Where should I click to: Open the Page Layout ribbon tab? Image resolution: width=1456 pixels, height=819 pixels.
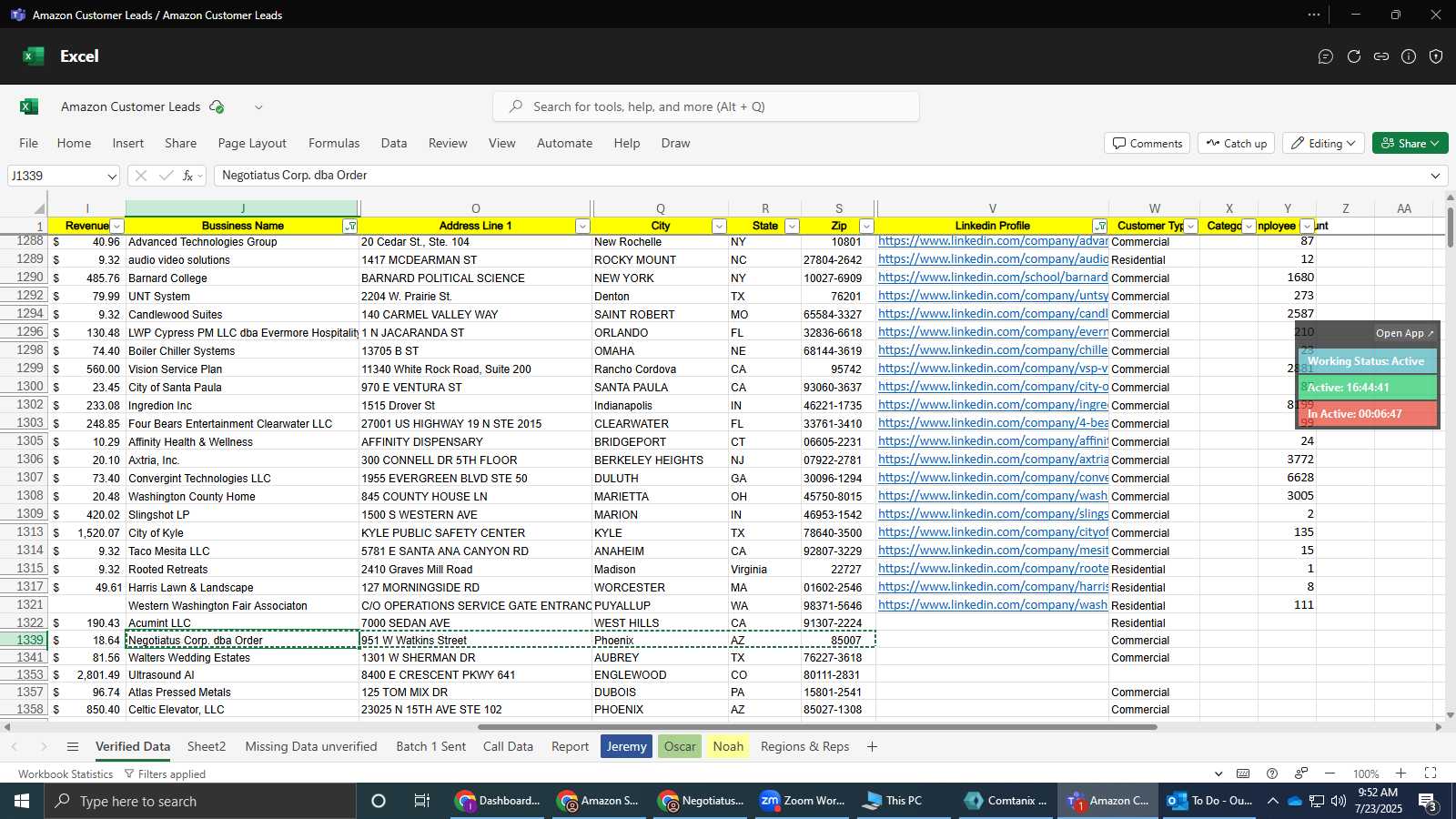click(x=252, y=143)
